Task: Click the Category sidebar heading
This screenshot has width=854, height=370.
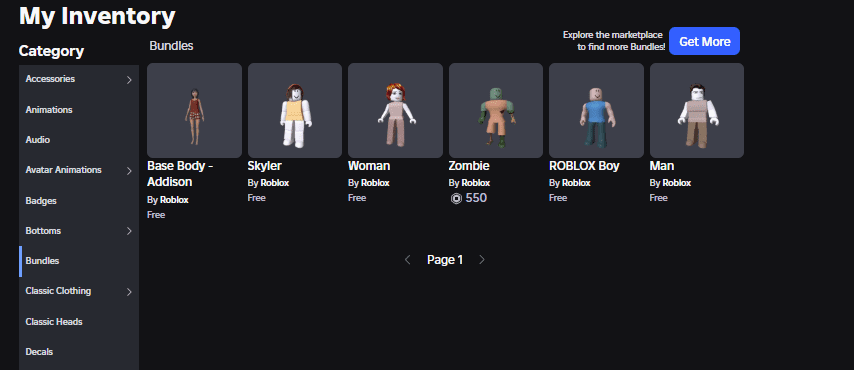Action: 51,51
